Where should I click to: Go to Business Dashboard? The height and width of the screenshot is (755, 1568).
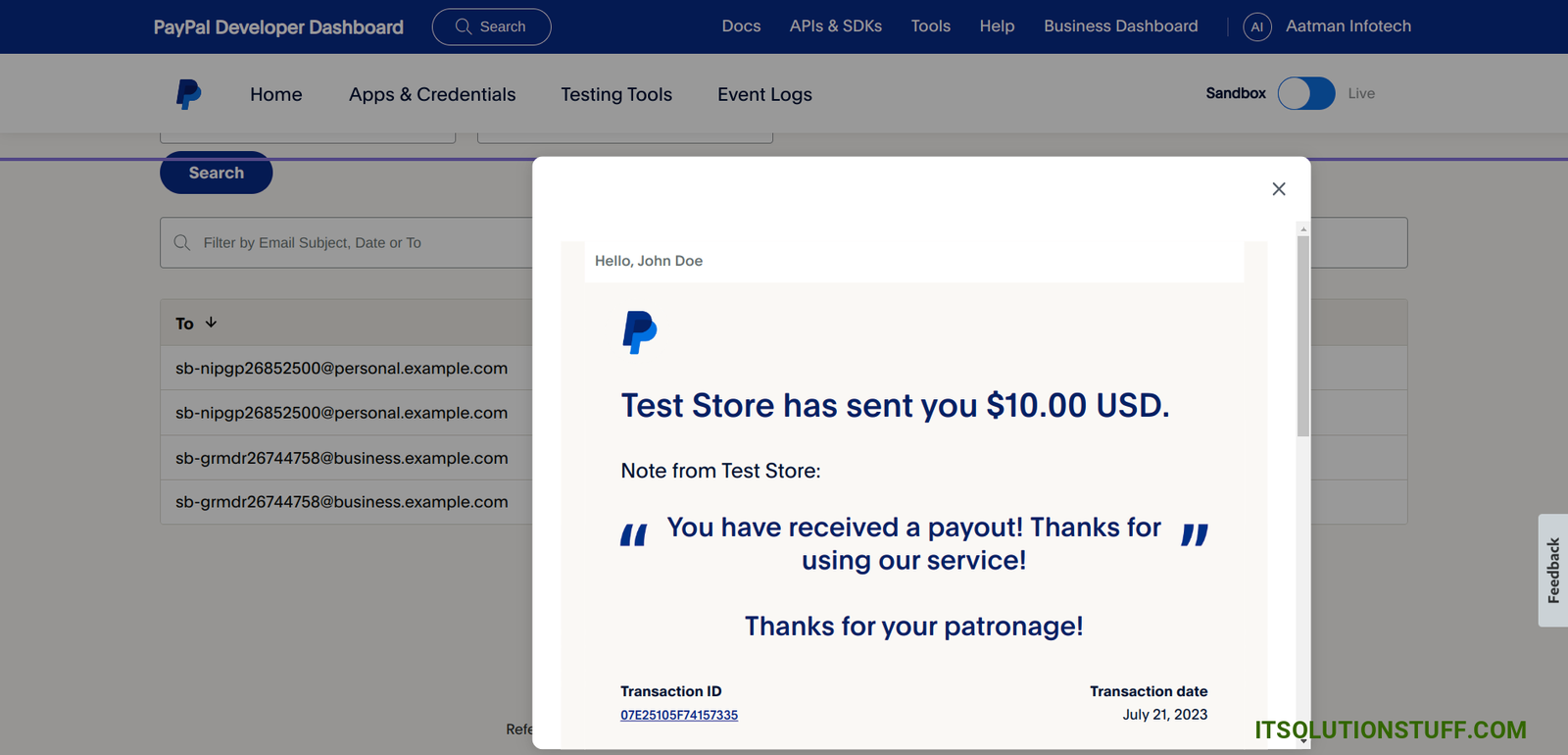tap(1120, 26)
